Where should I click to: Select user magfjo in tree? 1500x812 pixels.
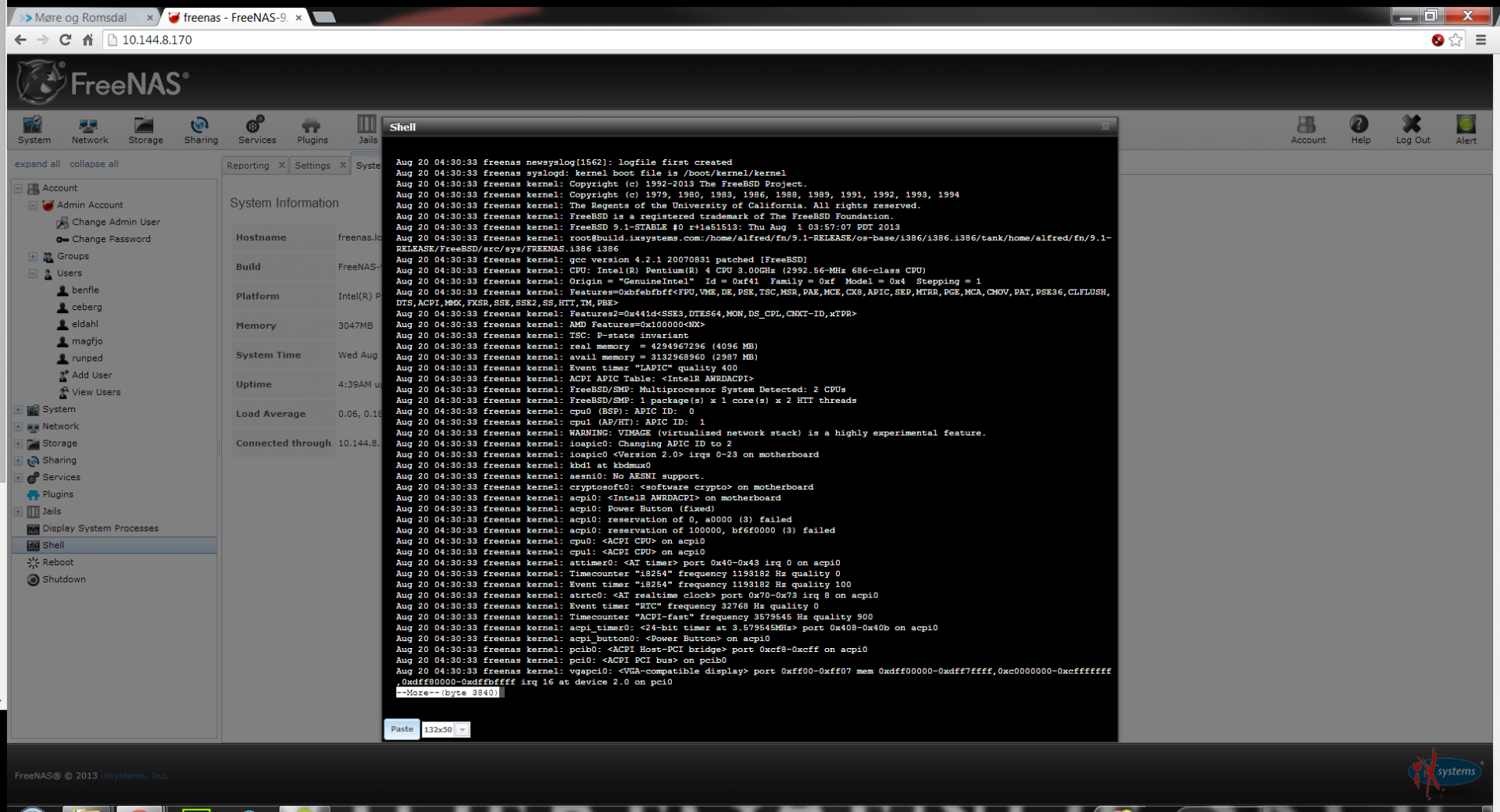coord(87,341)
